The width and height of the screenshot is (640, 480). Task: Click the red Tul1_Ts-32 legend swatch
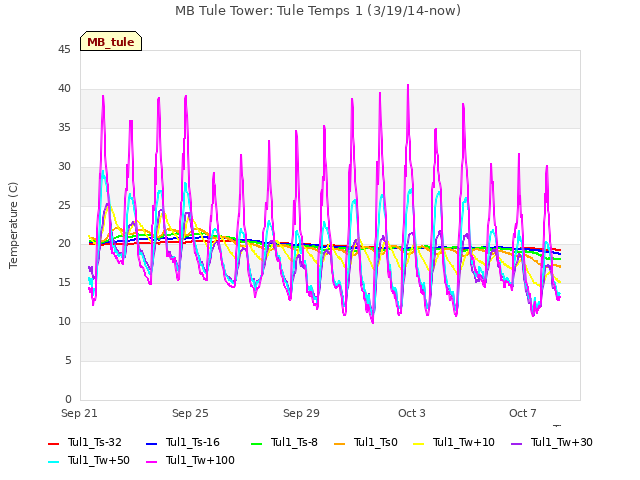click(x=53, y=443)
